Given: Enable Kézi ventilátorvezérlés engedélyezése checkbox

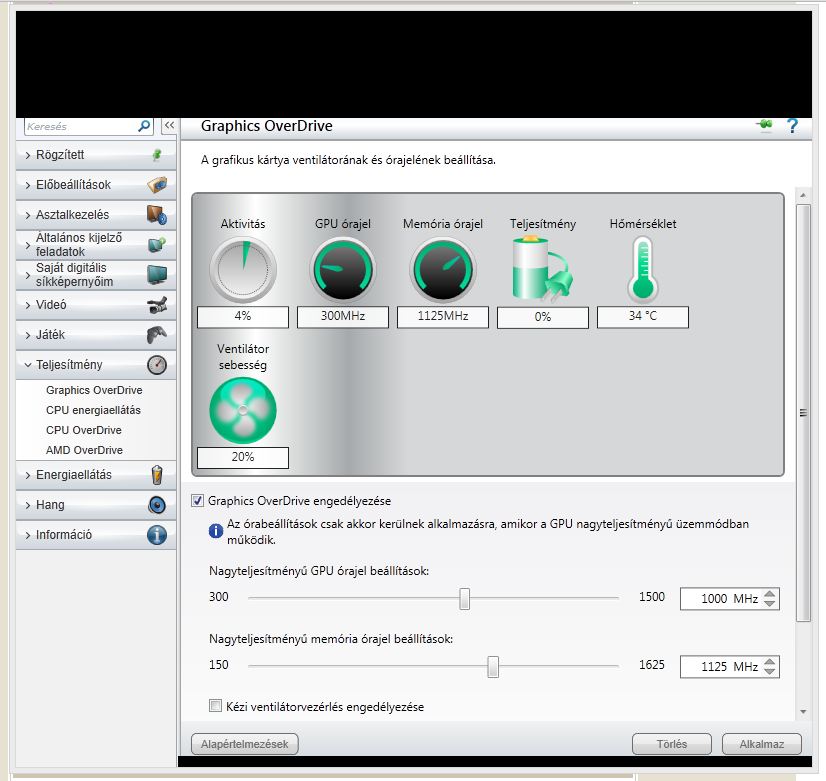Looking at the screenshot, I should (215, 706).
